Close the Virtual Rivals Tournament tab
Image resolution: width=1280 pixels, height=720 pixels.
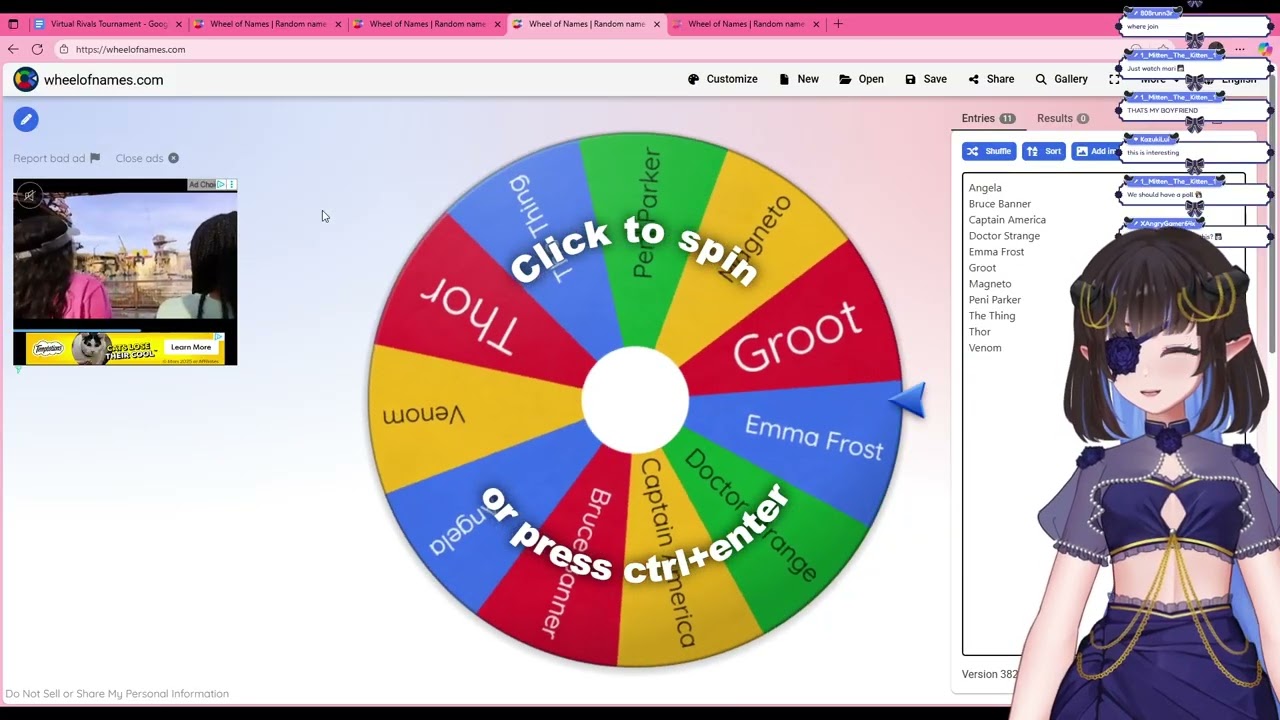point(179,24)
